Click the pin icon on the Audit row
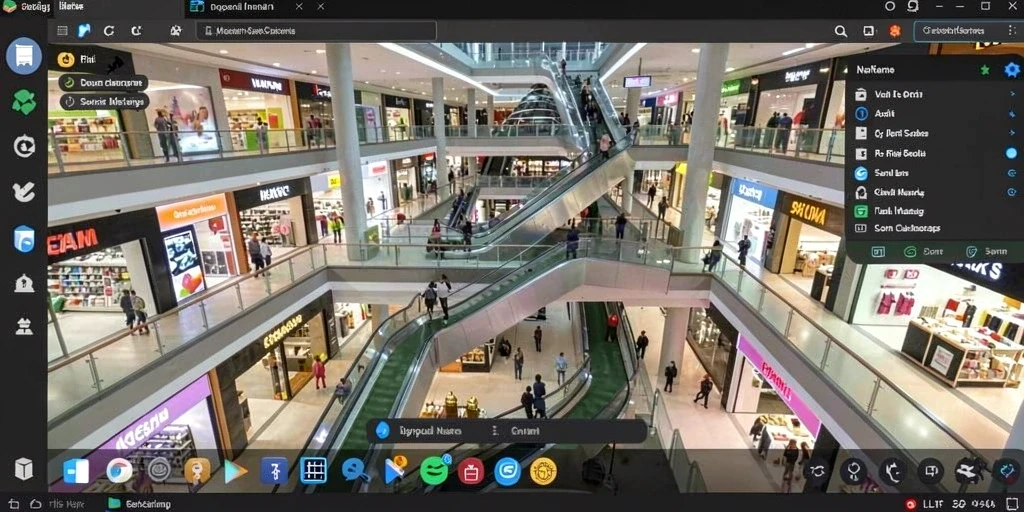Viewport: 1024px width, 512px height. pos(1012,114)
